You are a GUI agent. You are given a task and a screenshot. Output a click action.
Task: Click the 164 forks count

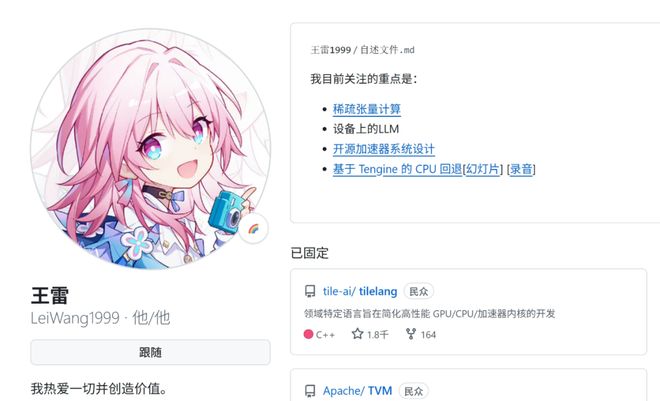428,335
